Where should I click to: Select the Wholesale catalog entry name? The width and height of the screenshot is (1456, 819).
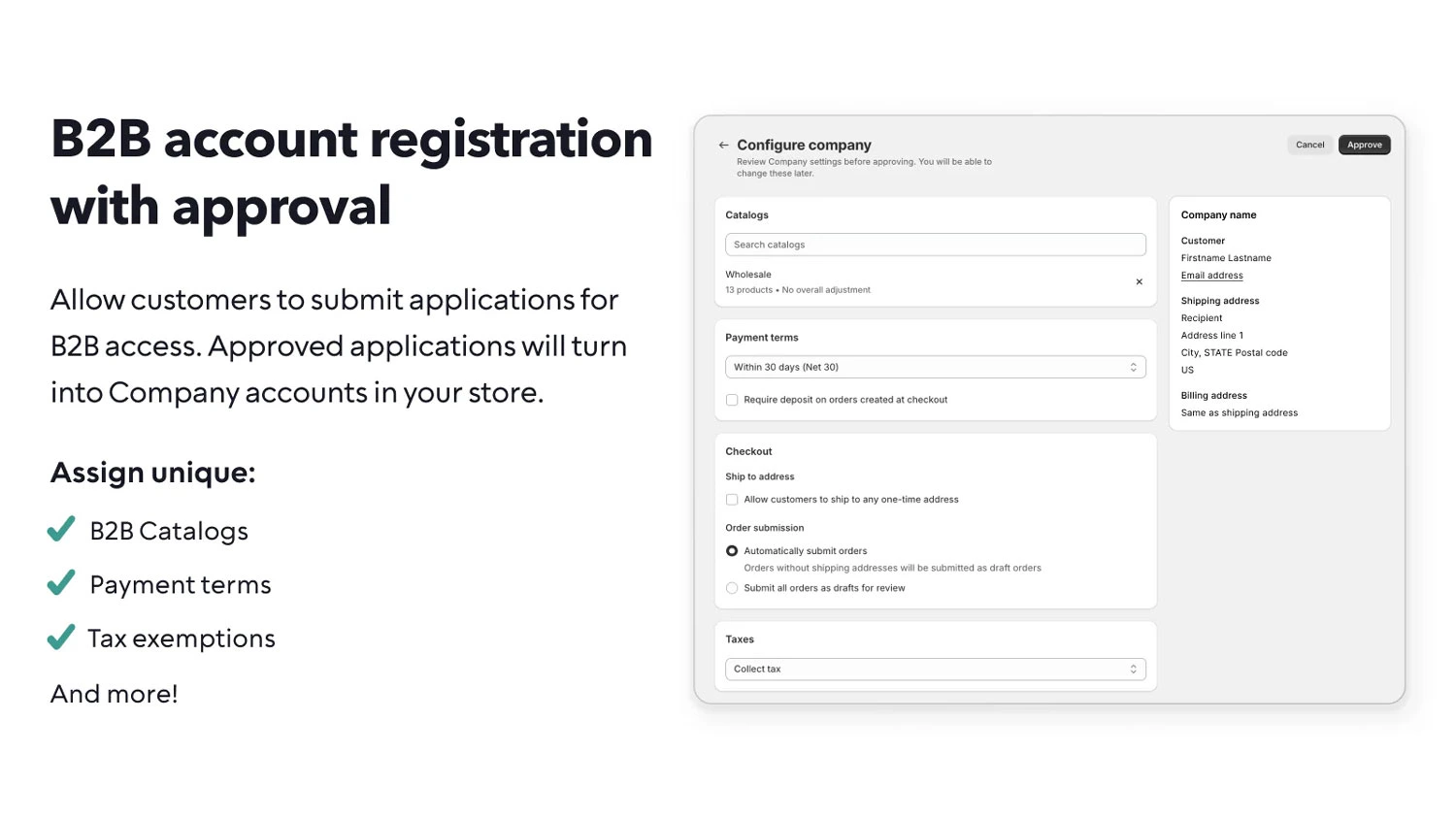748,275
